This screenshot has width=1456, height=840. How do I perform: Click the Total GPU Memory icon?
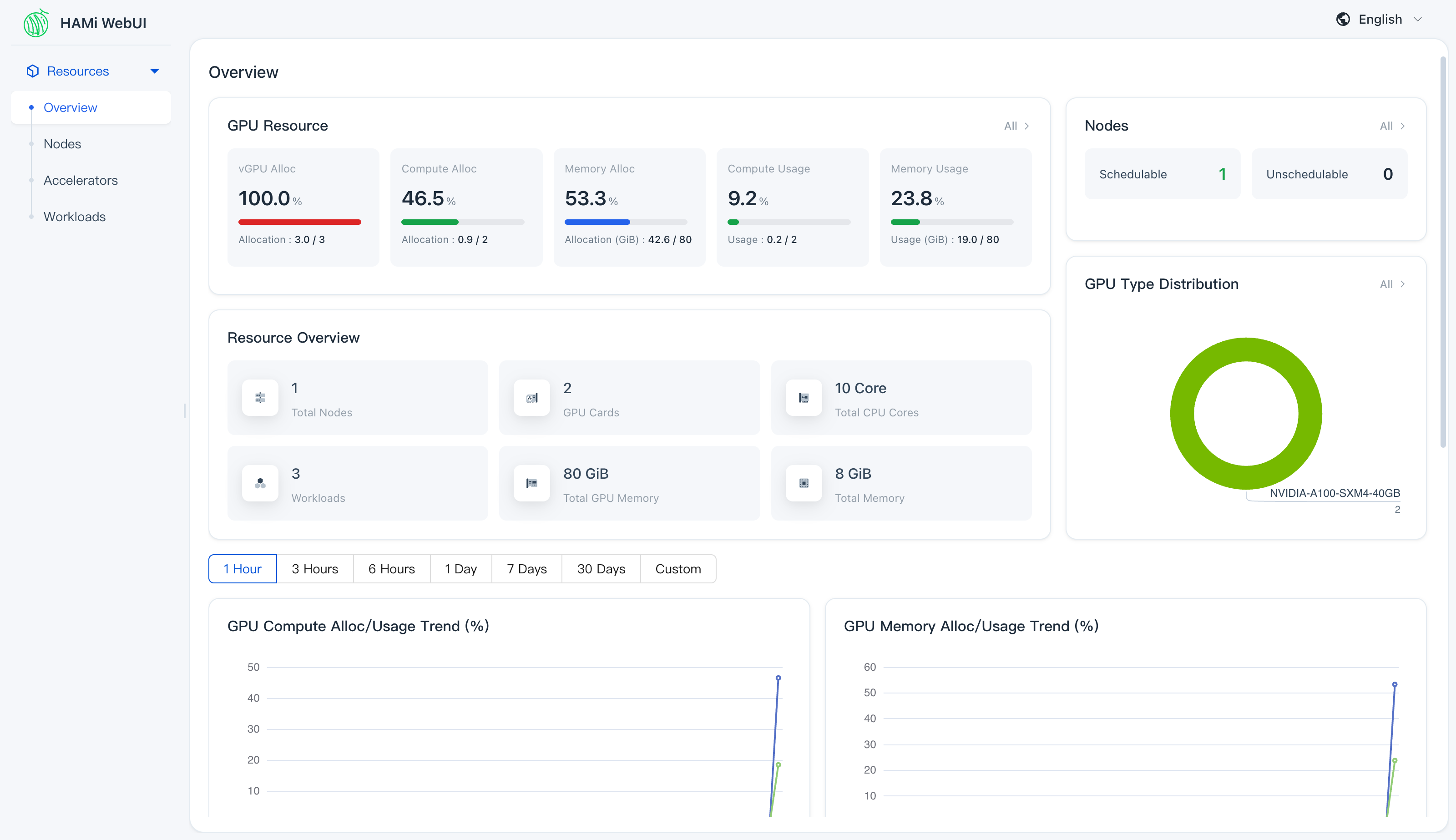coord(532,483)
